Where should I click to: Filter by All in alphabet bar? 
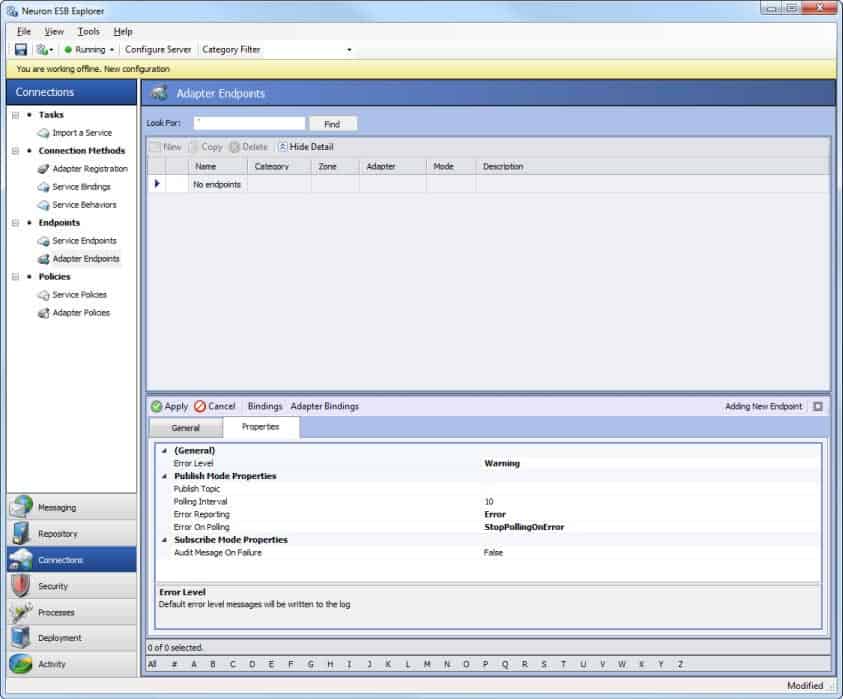pyautogui.click(x=153, y=664)
